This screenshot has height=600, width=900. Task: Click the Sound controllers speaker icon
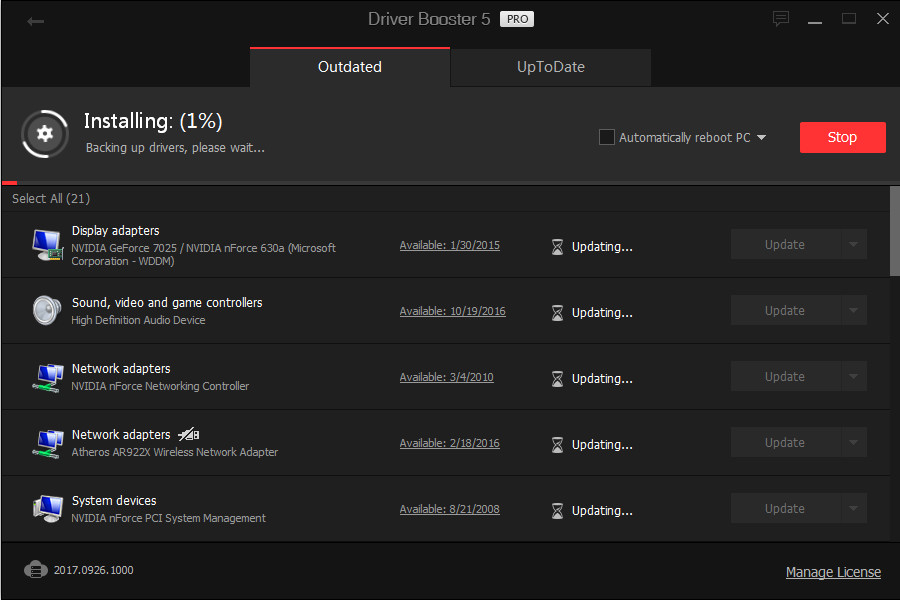[x=46, y=310]
